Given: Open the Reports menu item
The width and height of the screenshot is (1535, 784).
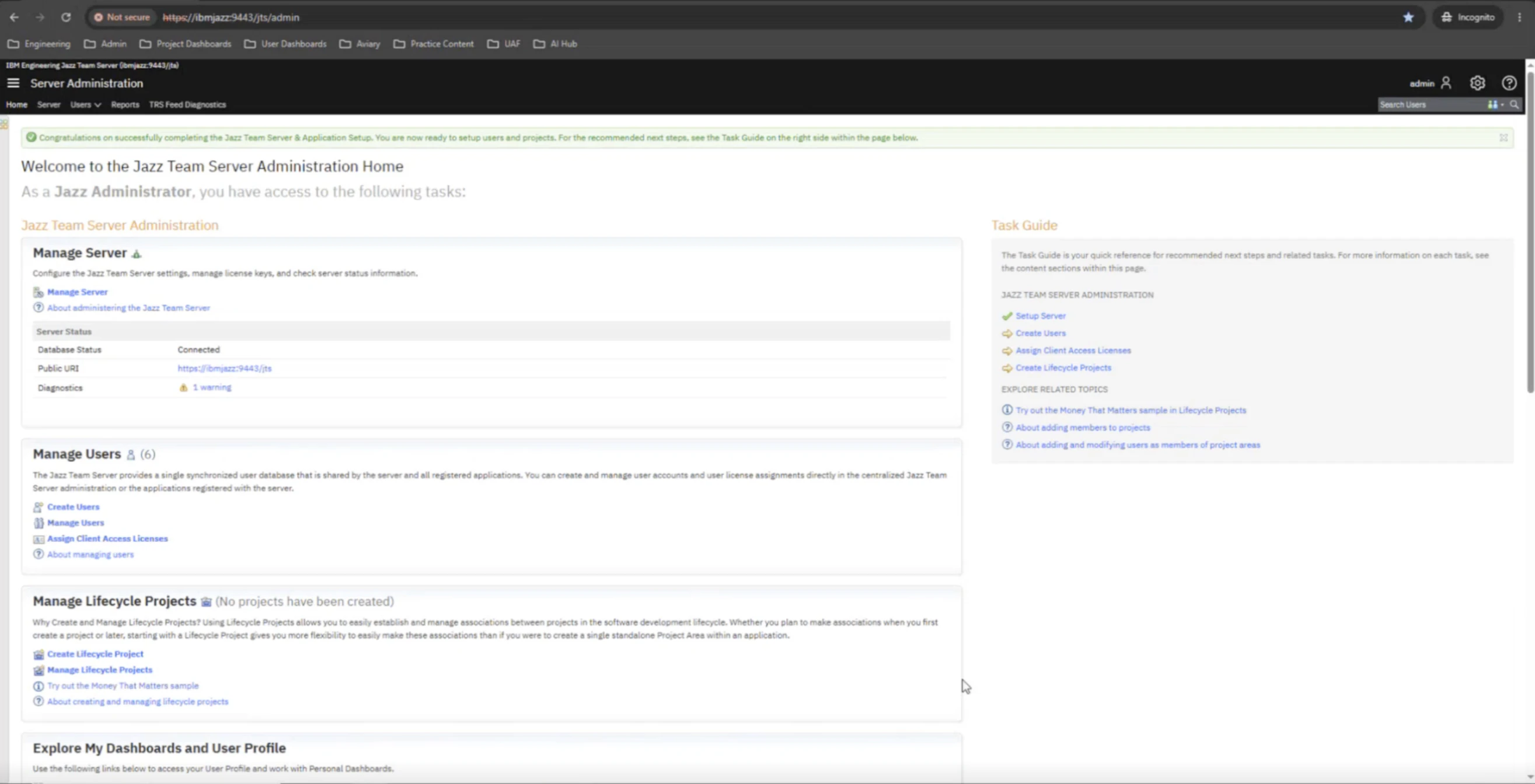Looking at the screenshot, I should (x=125, y=104).
